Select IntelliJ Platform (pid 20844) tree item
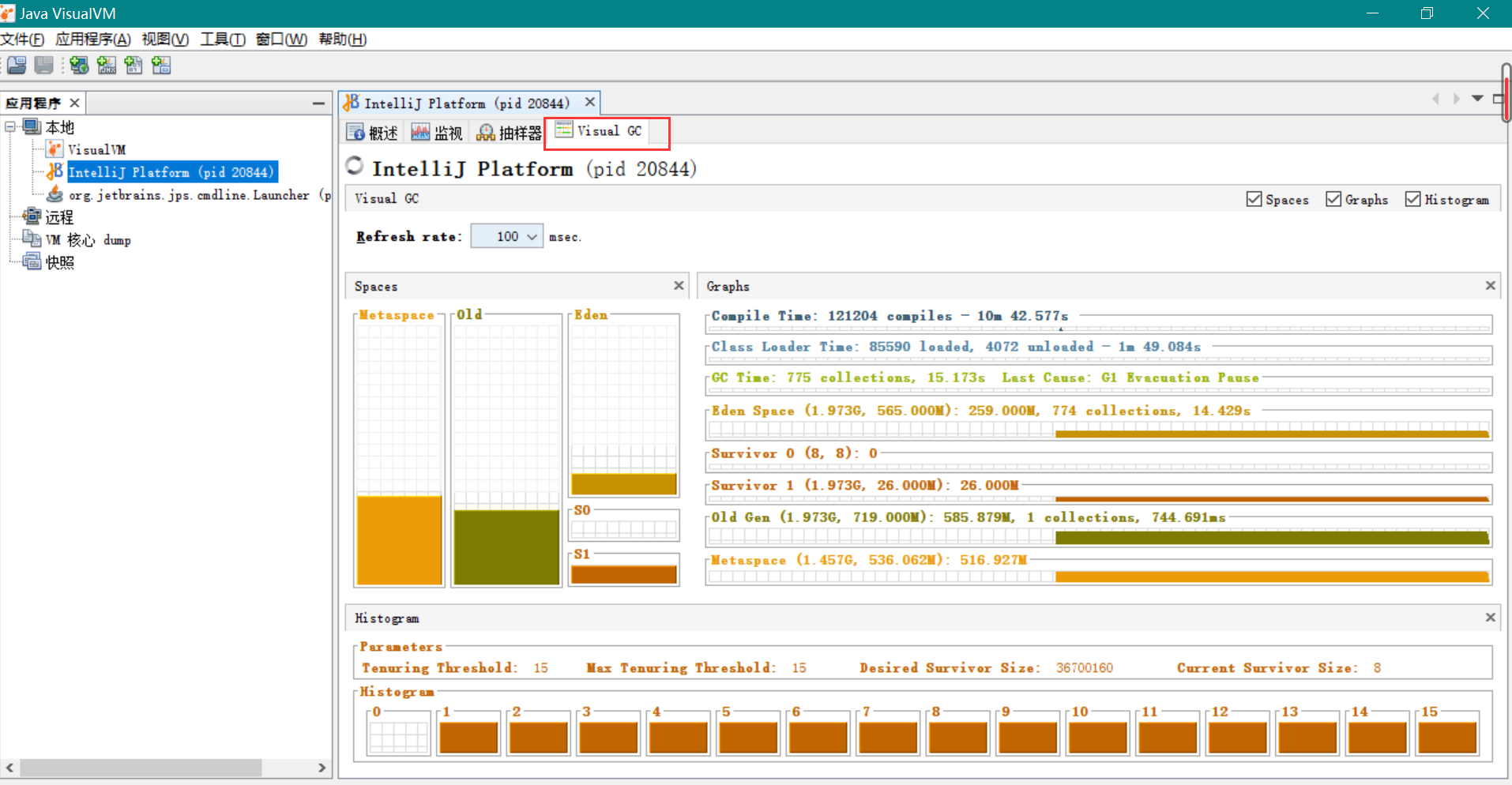This screenshot has height=785, width=1512. pyautogui.click(x=171, y=171)
